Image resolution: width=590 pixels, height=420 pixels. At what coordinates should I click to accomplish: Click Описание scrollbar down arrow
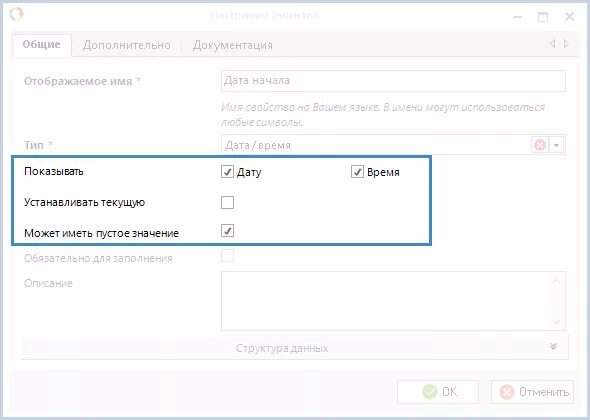557,322
